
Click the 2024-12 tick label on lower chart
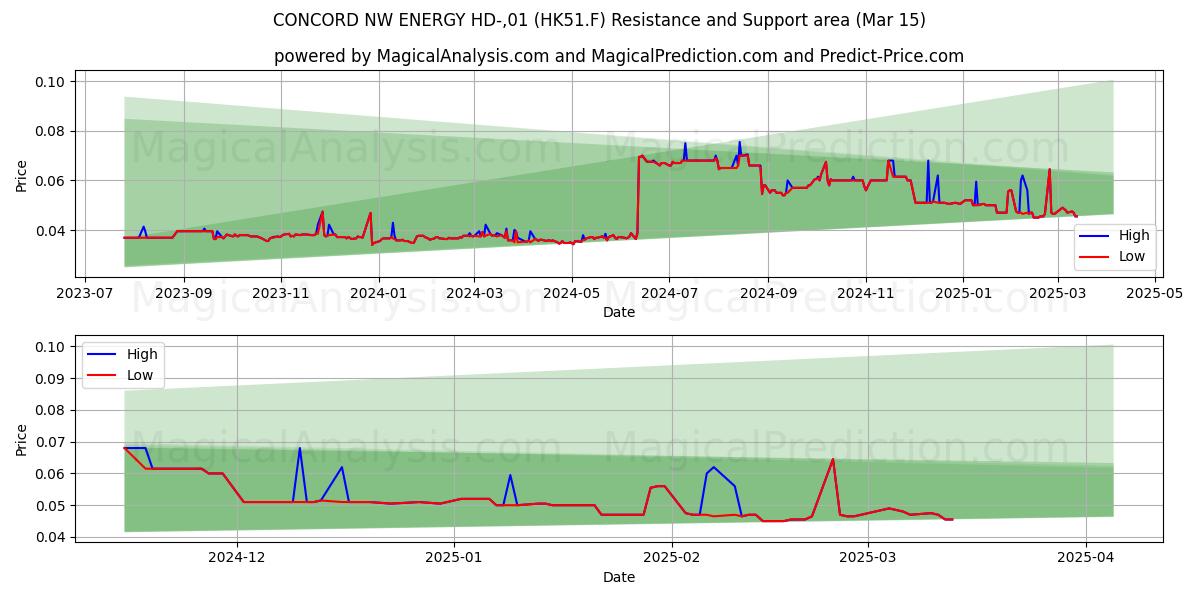[238, 558]
